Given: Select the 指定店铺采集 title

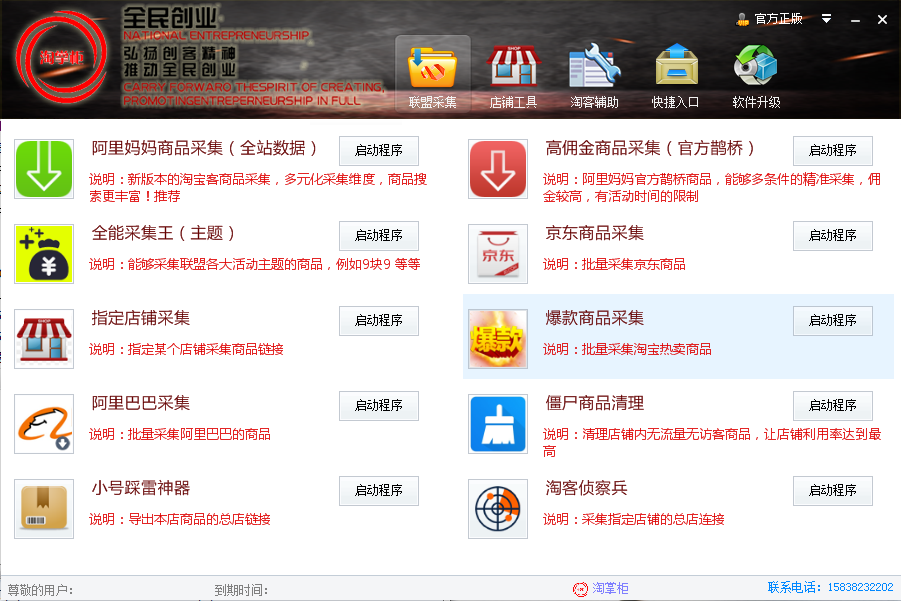Looking at the screenshot, I should (x=140, y=318).
